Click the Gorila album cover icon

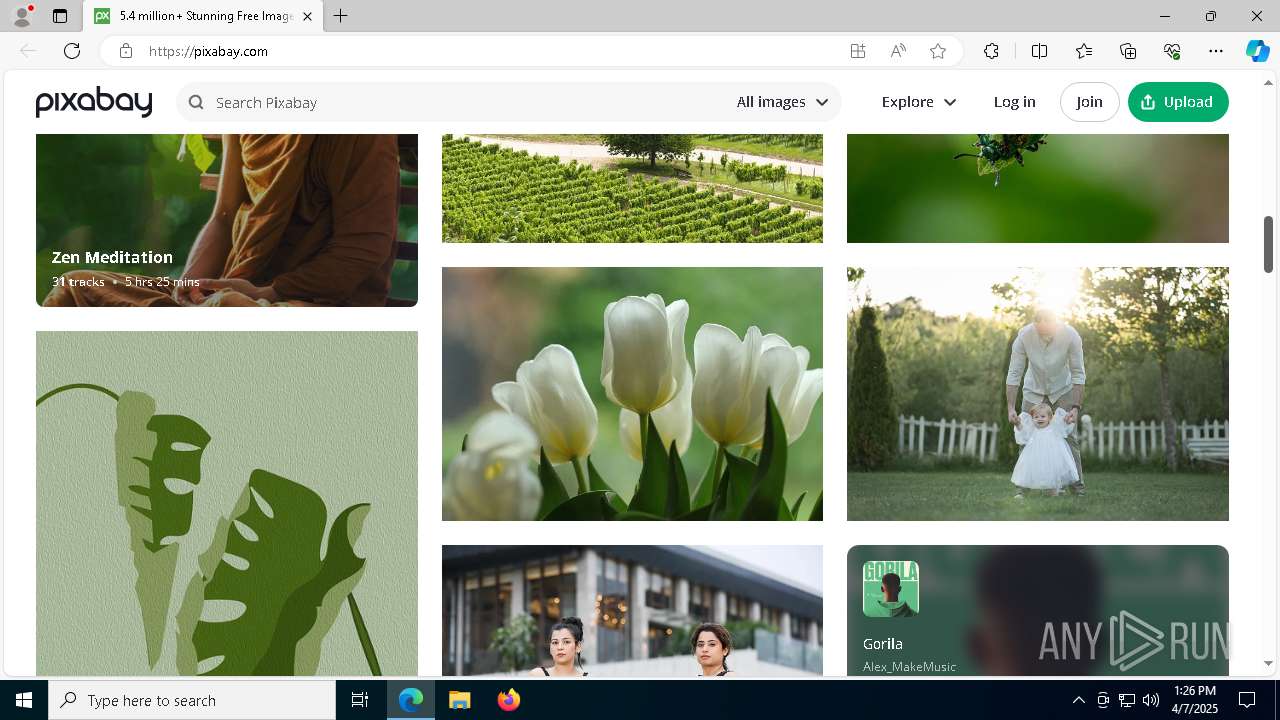[890, 589]
